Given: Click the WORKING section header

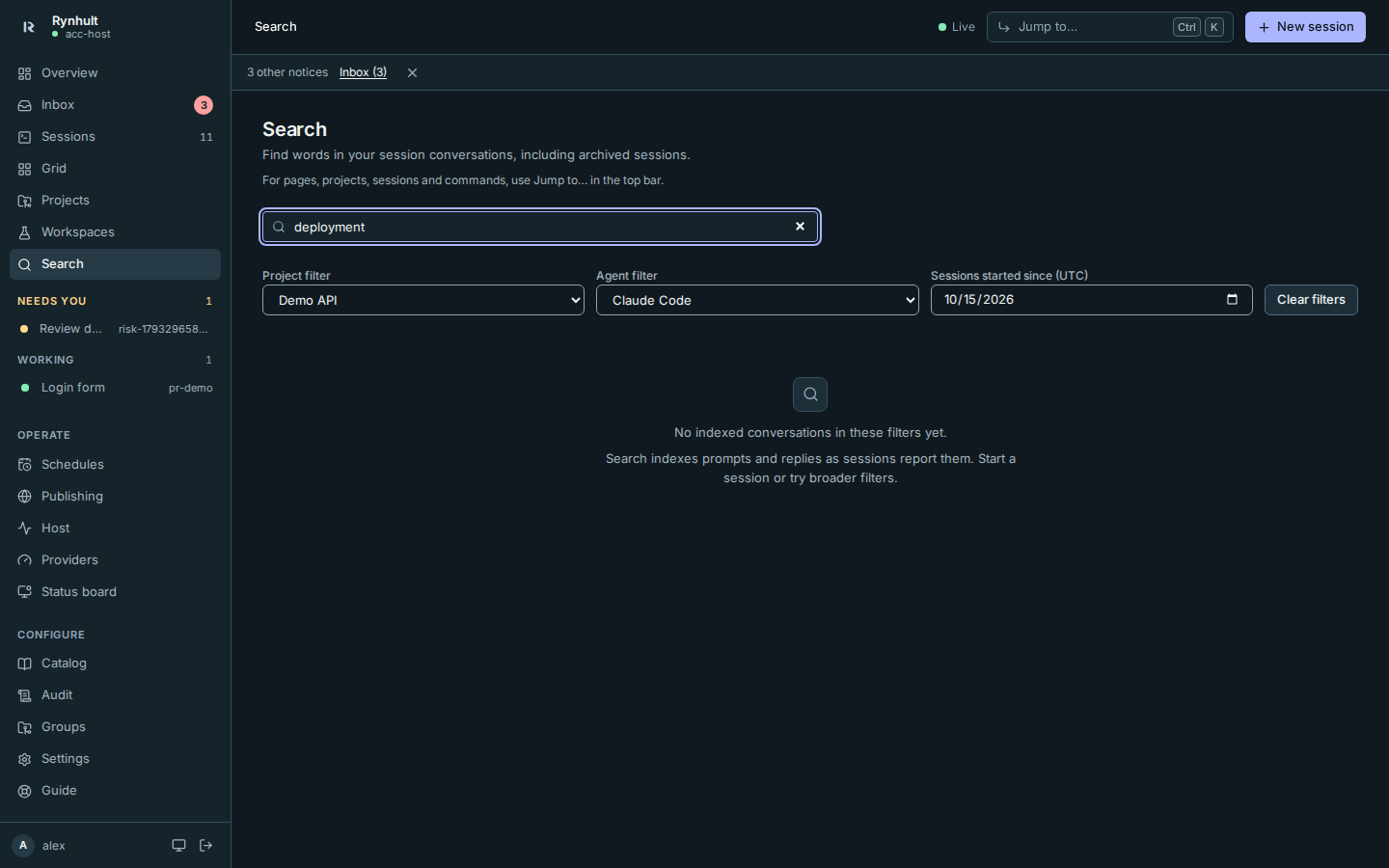Looking at the screenshot, I should pos(45,361).
